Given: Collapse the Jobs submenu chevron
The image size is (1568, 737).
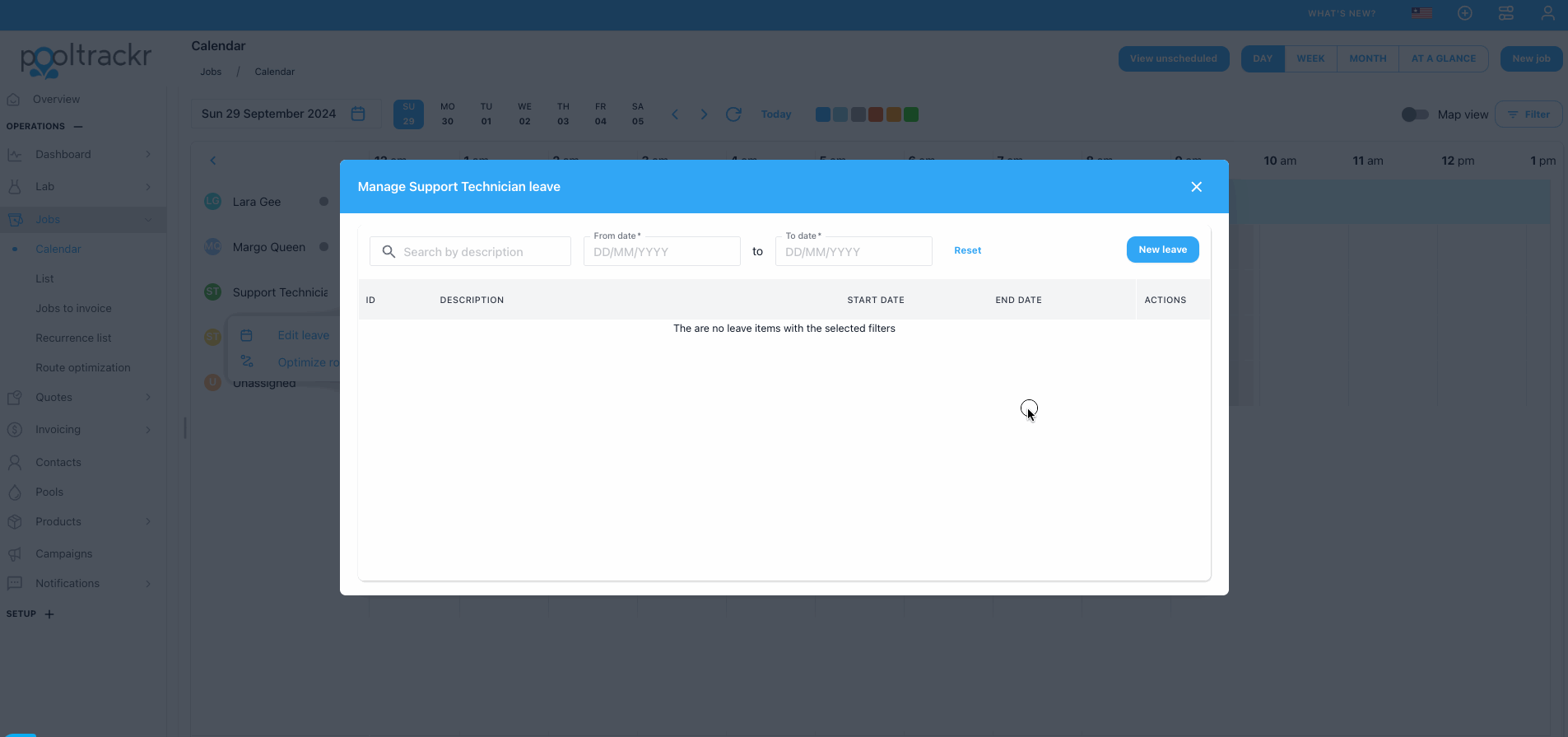Looking at the screenshot, I should pos(148,219).
